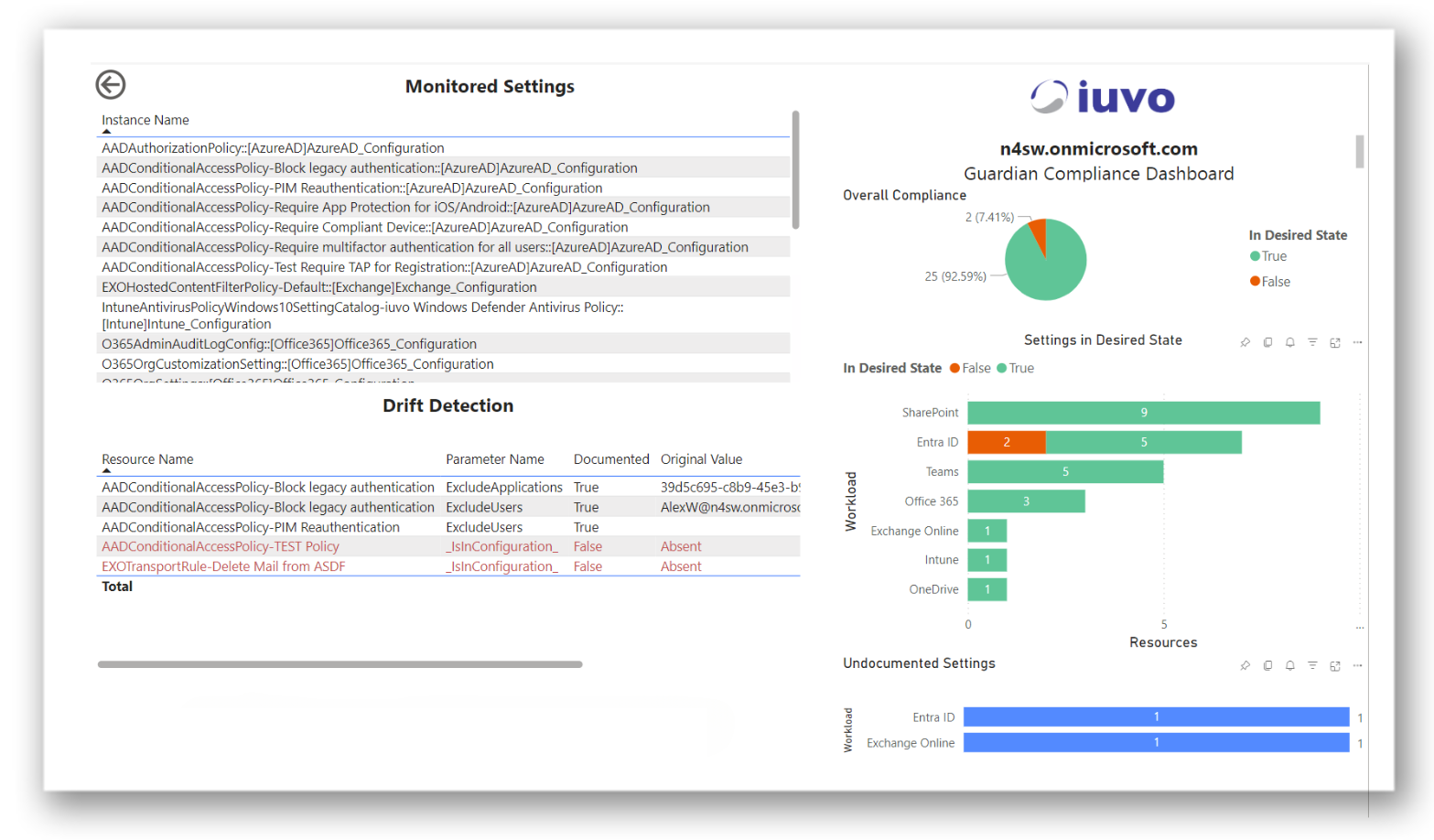
Task: Click the Monitored Settings vertical scrollbar
Action: [796, 170]
